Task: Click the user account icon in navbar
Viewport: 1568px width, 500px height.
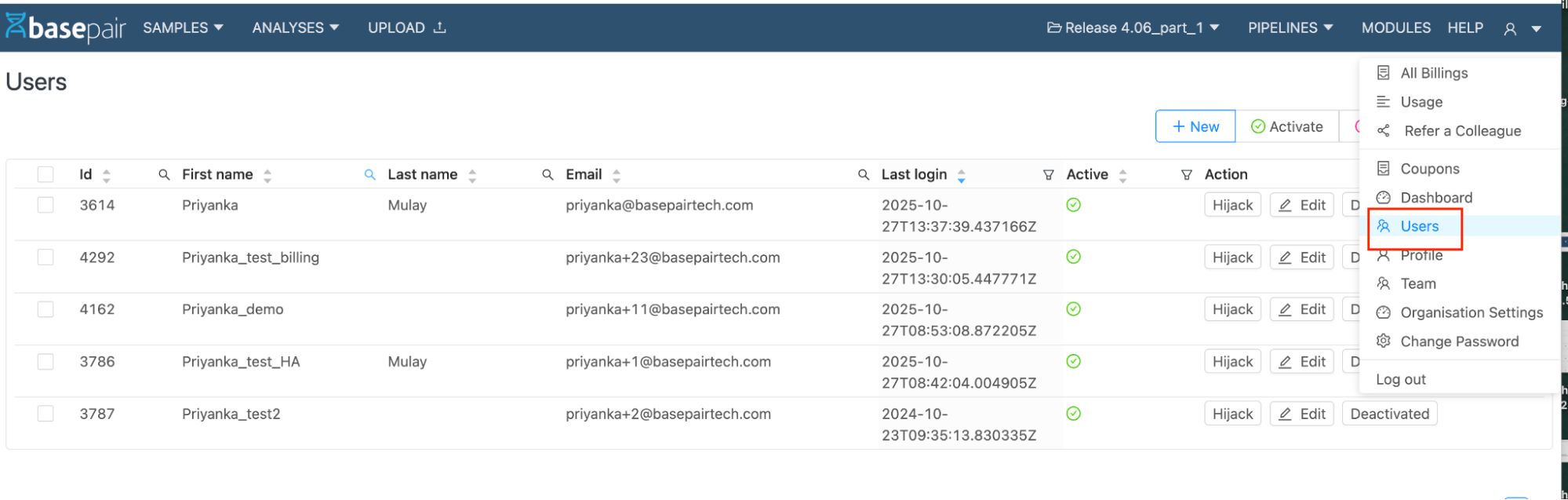Action: (x=1510, y=29)
